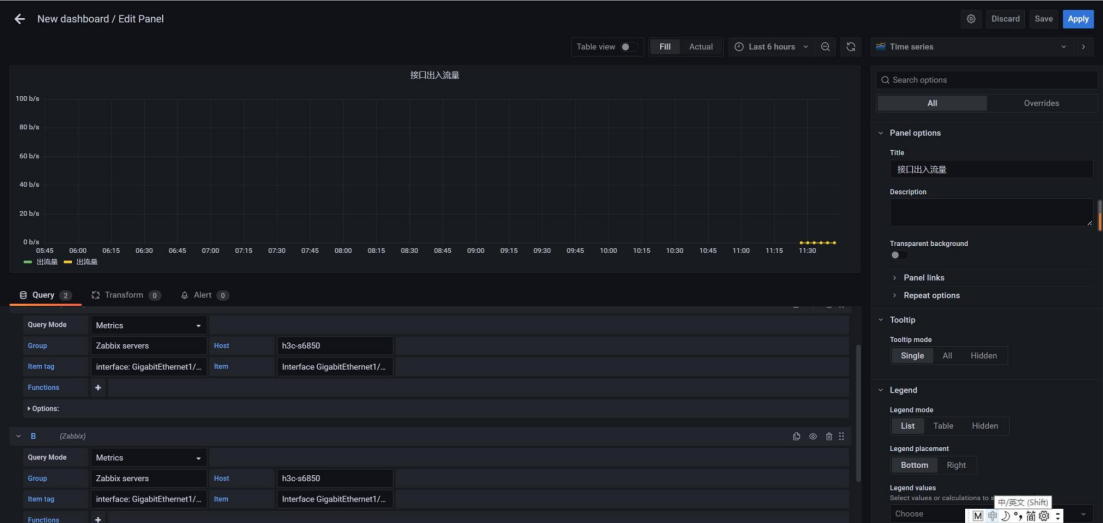Click the green series legend swatch

point(27,262)
